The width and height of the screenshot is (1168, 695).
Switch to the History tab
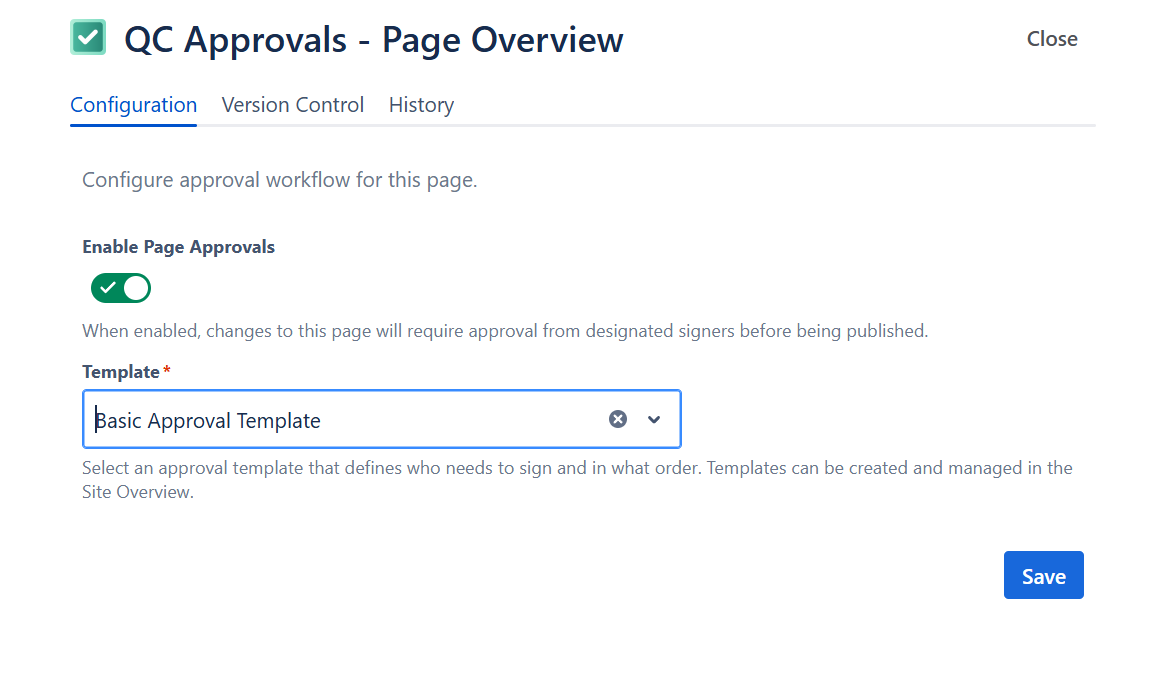[422, 105]
